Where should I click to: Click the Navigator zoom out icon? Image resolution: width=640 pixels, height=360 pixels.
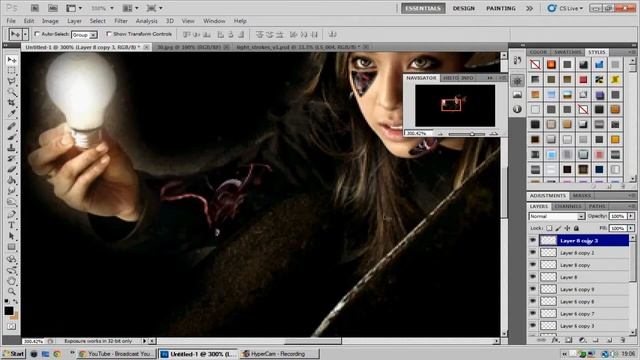point(440,133)
